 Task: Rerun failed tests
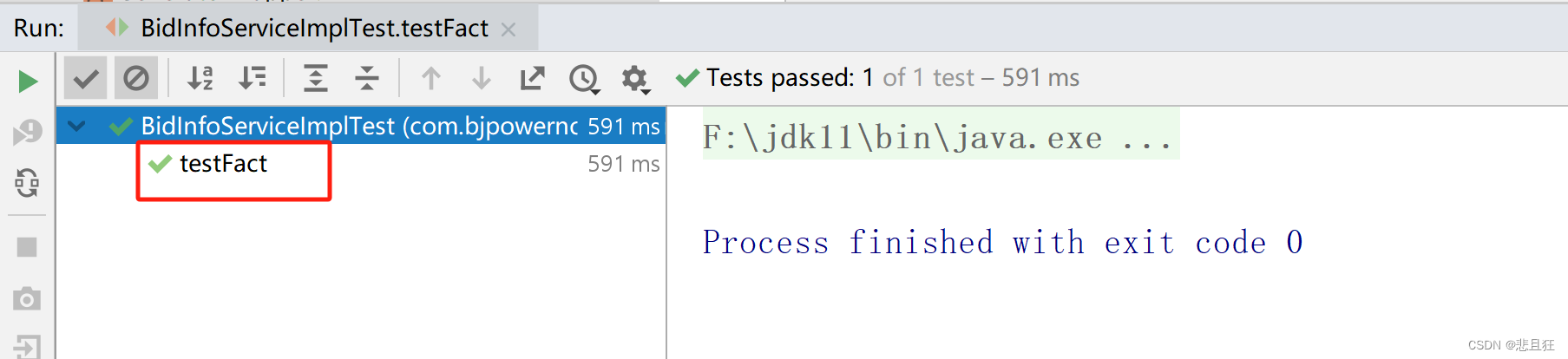(27, 132)
